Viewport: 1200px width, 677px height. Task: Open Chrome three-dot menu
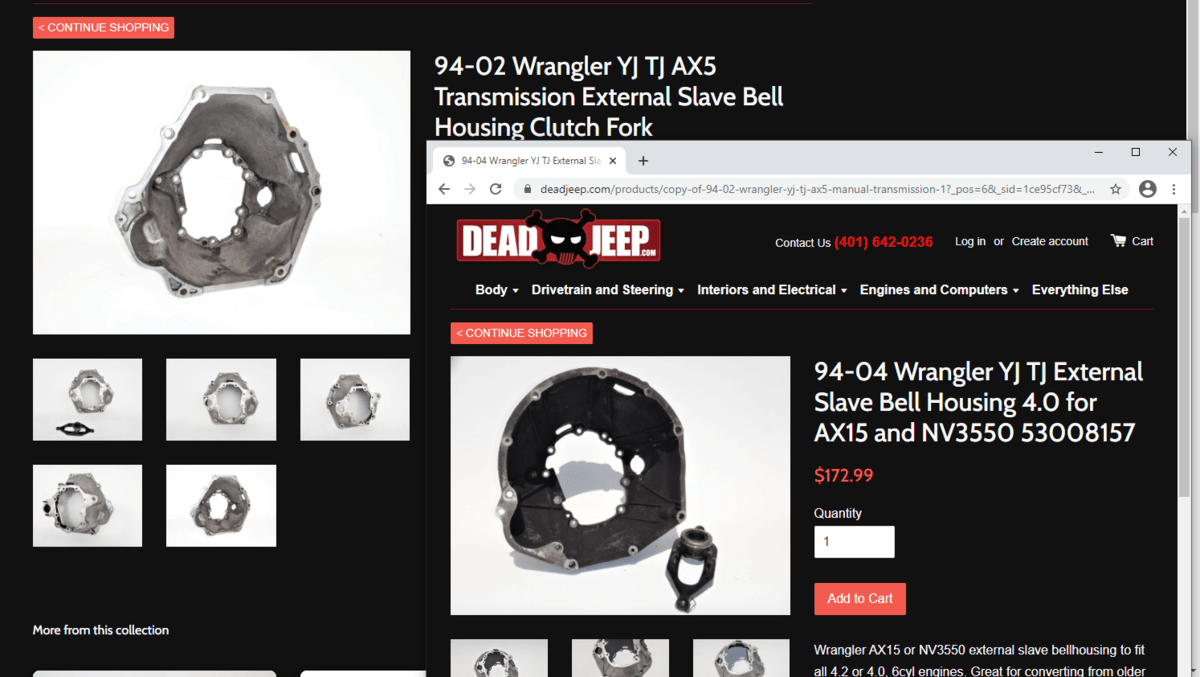(1174, 189)
